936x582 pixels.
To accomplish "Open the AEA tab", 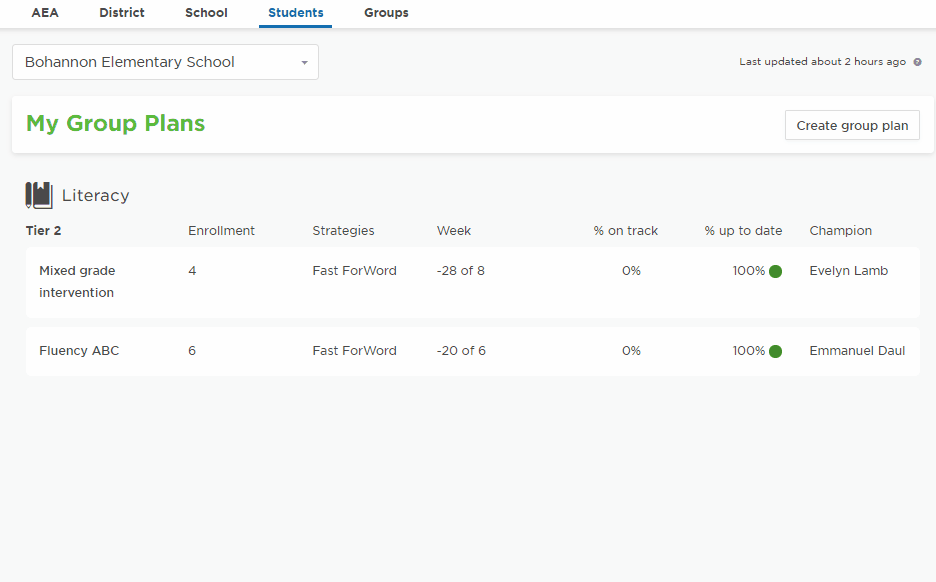I will [45, 13].
